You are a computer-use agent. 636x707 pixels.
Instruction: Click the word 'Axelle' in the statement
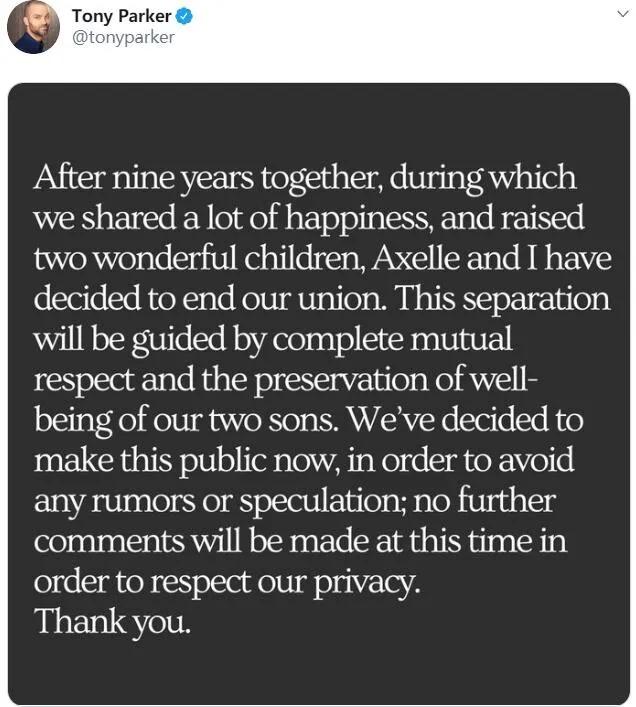(416, 259)
